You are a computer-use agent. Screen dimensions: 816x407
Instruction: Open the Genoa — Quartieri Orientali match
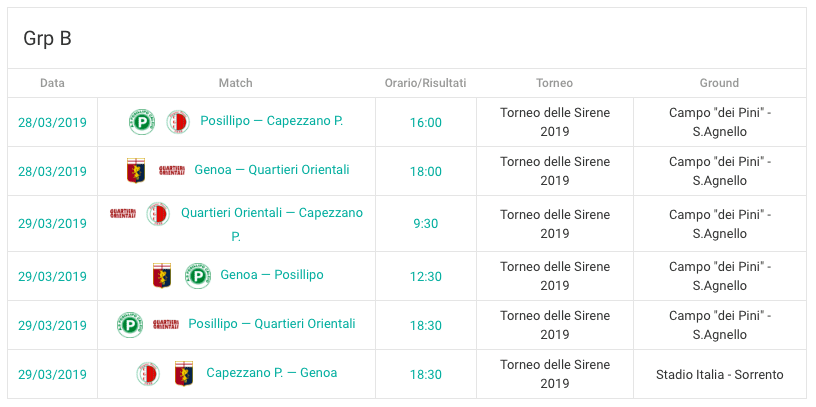point(271,170)
